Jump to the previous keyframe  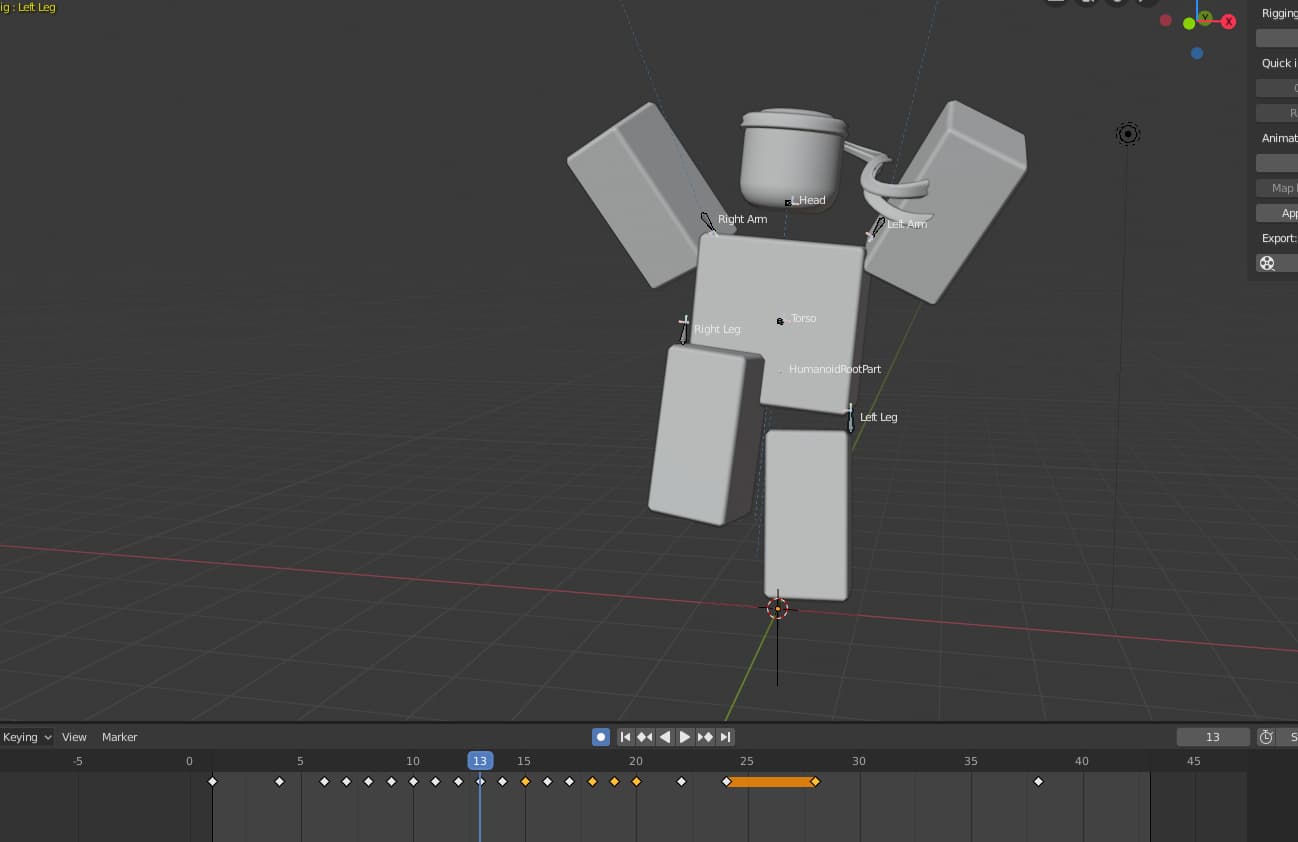[x=645, y=737]
